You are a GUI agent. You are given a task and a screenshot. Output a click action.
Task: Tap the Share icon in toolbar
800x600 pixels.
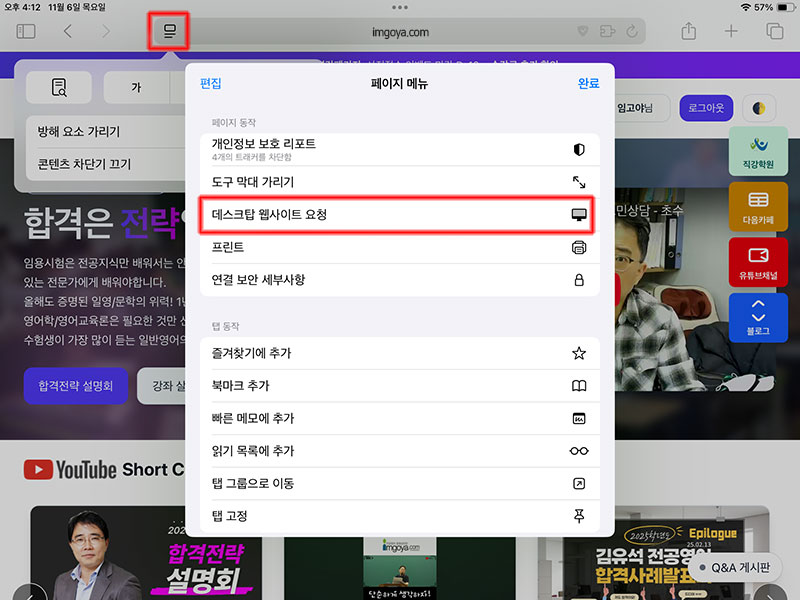click(688, 32)
